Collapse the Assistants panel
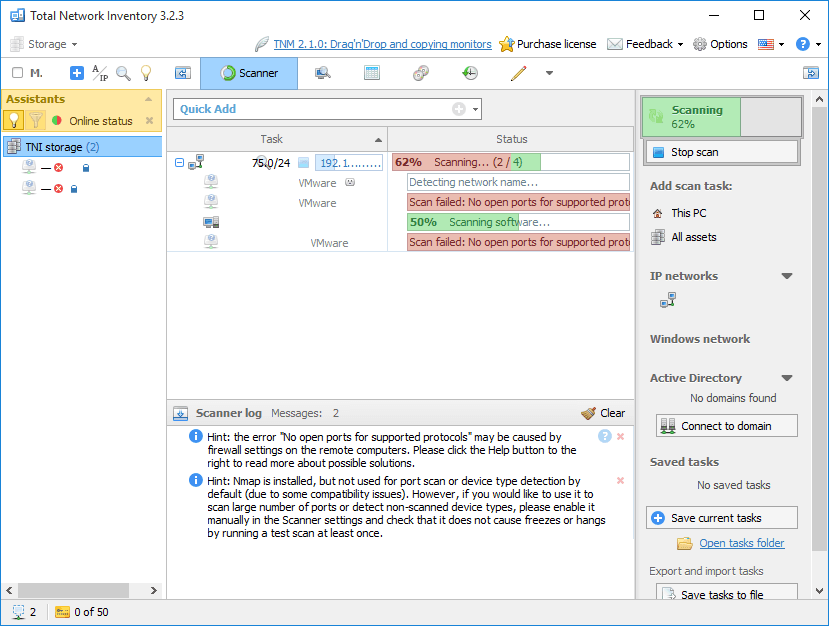The height and width of the screenshot is (626, 829). point(149,99)
